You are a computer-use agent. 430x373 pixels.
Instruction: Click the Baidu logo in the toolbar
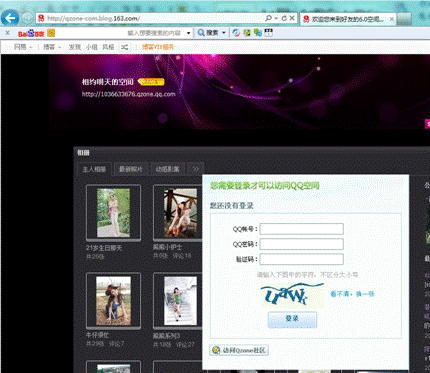(x=31, y=33)
